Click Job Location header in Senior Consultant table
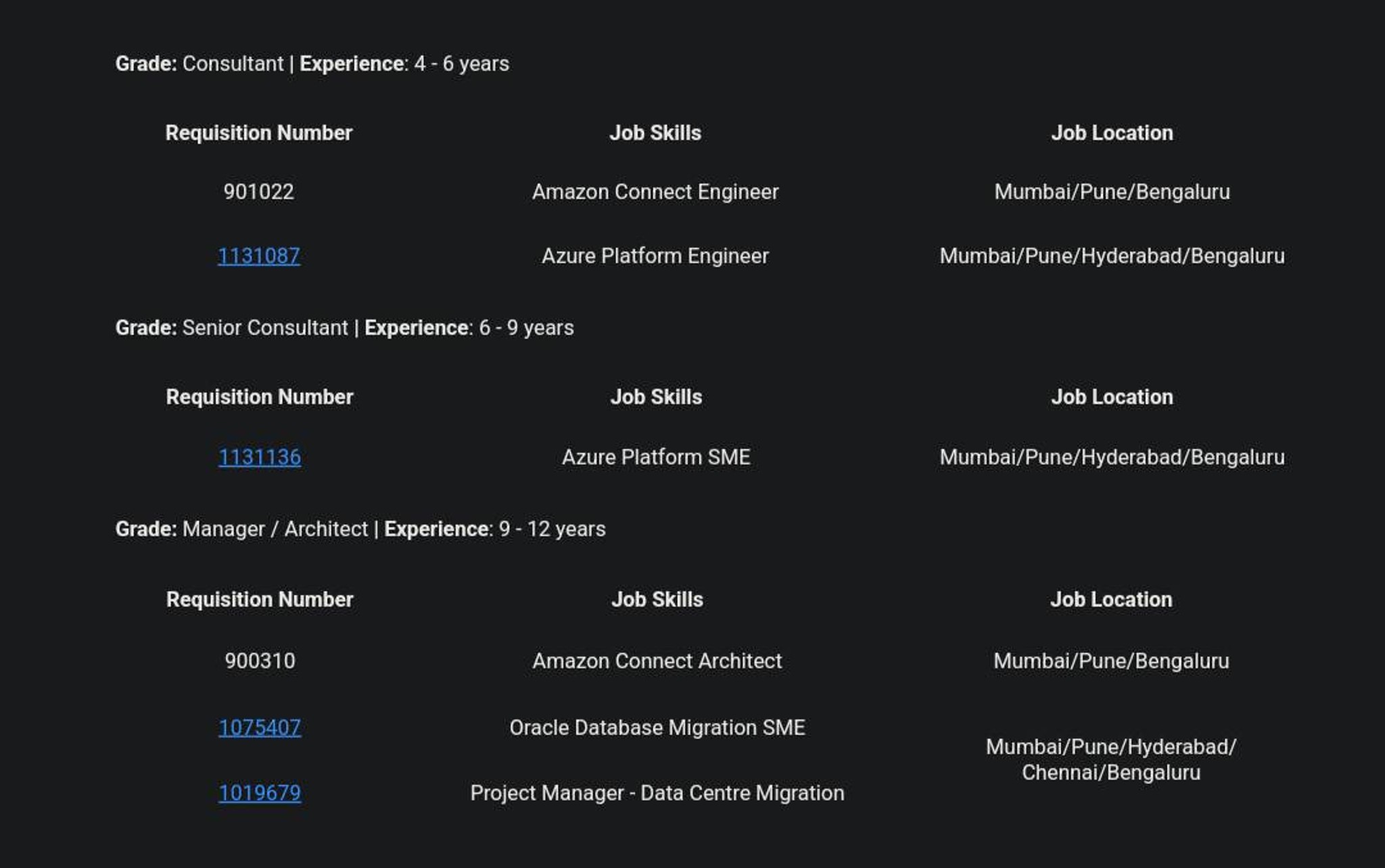 pos(1112,397)
